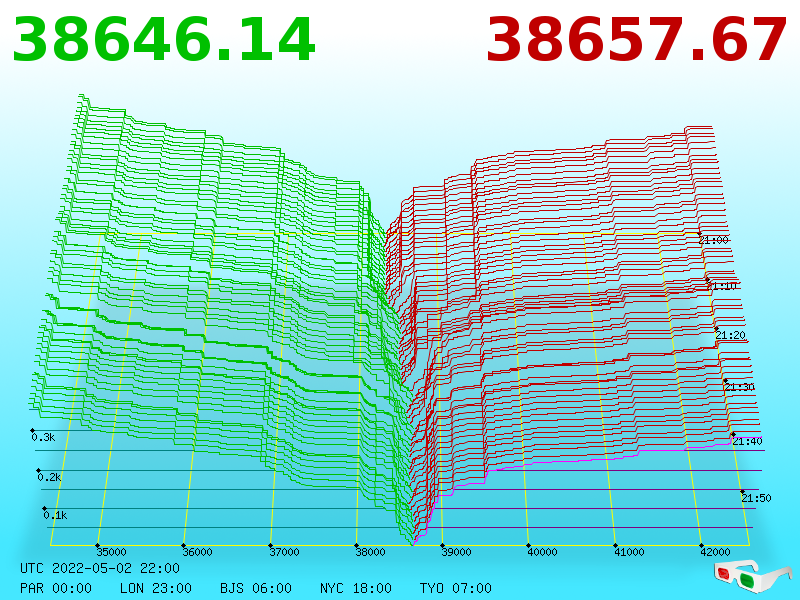The height and width of the screenshot is (600, 800).
Task: Select the red ask price 38657.67
Action: [x=636, y=40]
